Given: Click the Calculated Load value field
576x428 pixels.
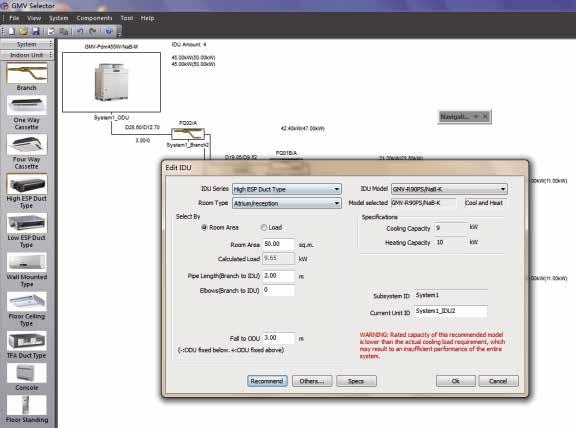Looking at the screenshot, I should 279,258.
